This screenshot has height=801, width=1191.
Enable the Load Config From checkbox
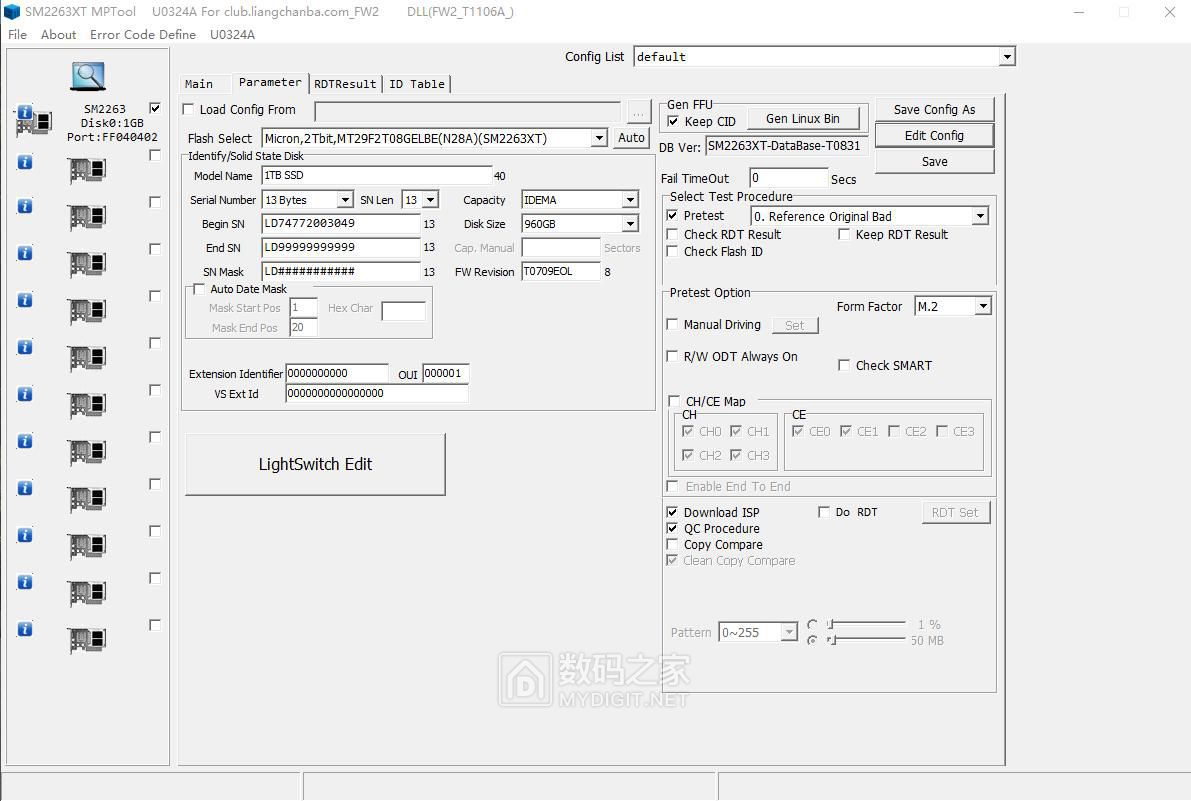[189, 110]
